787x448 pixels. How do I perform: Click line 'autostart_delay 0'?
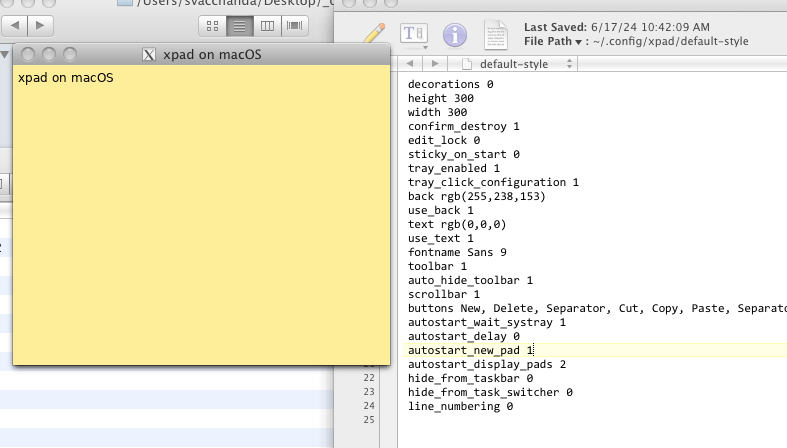pos(463,337)
